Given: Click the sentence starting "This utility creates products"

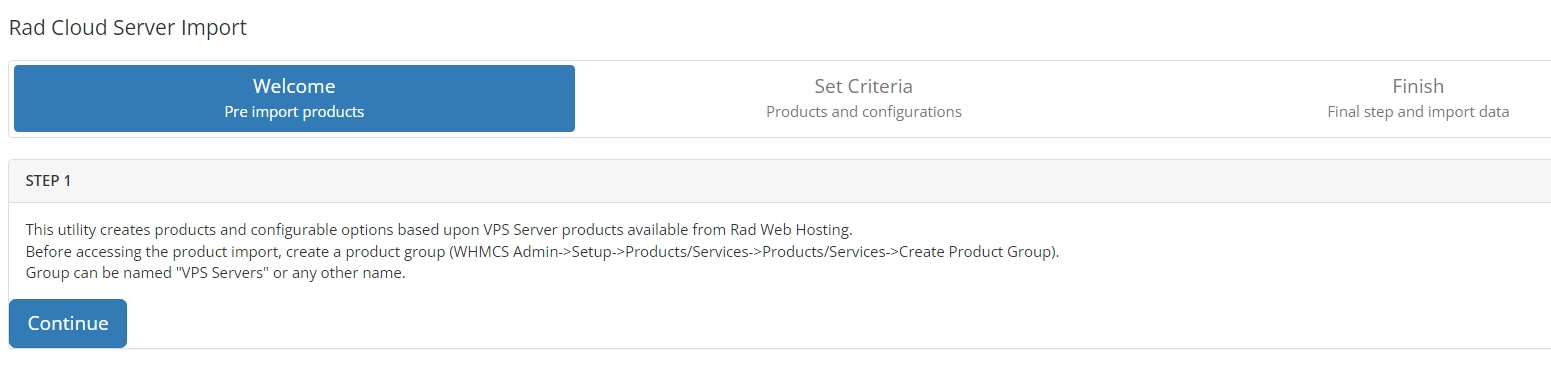Looking at the screenshot, I should point(439,229).
